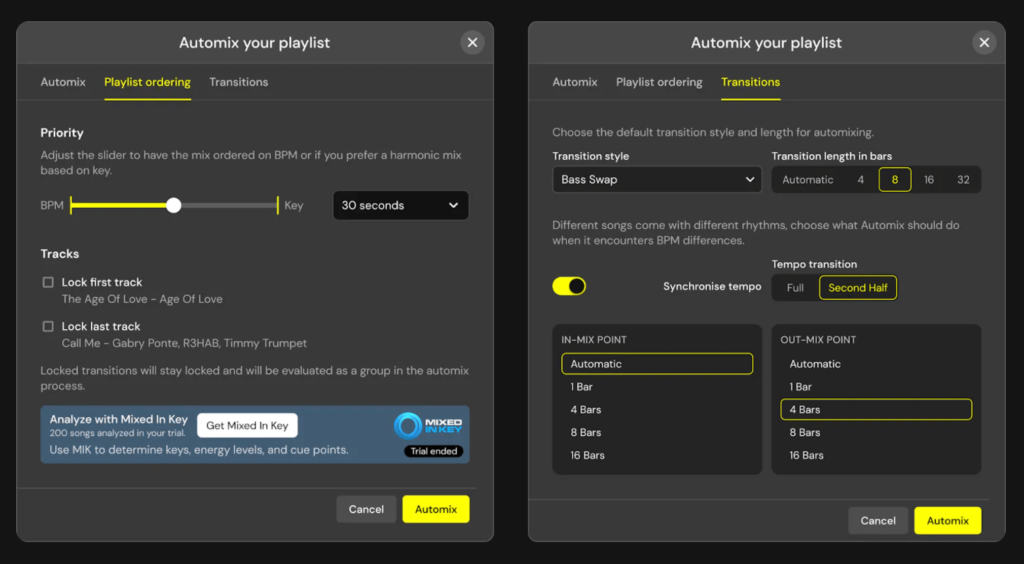Click '200 songs analyzed in your trial' text
The image size is (1024, 564).
pyautogui.click(x=118, y=433)
